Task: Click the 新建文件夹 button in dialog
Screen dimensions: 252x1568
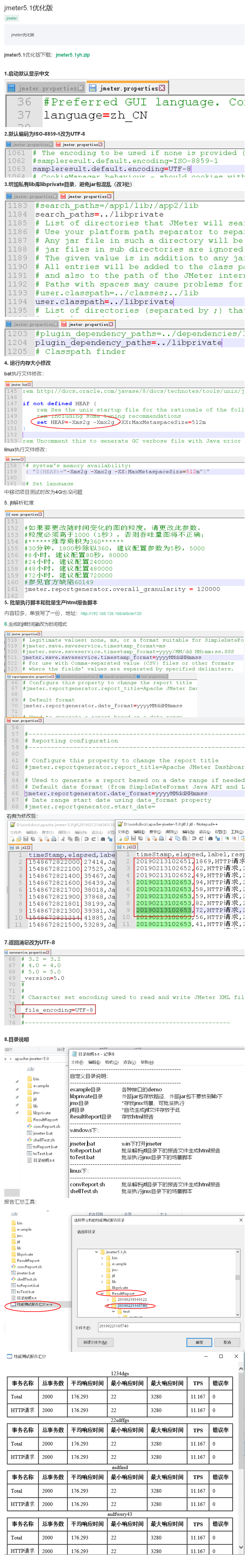Action: pos(95,1342)
